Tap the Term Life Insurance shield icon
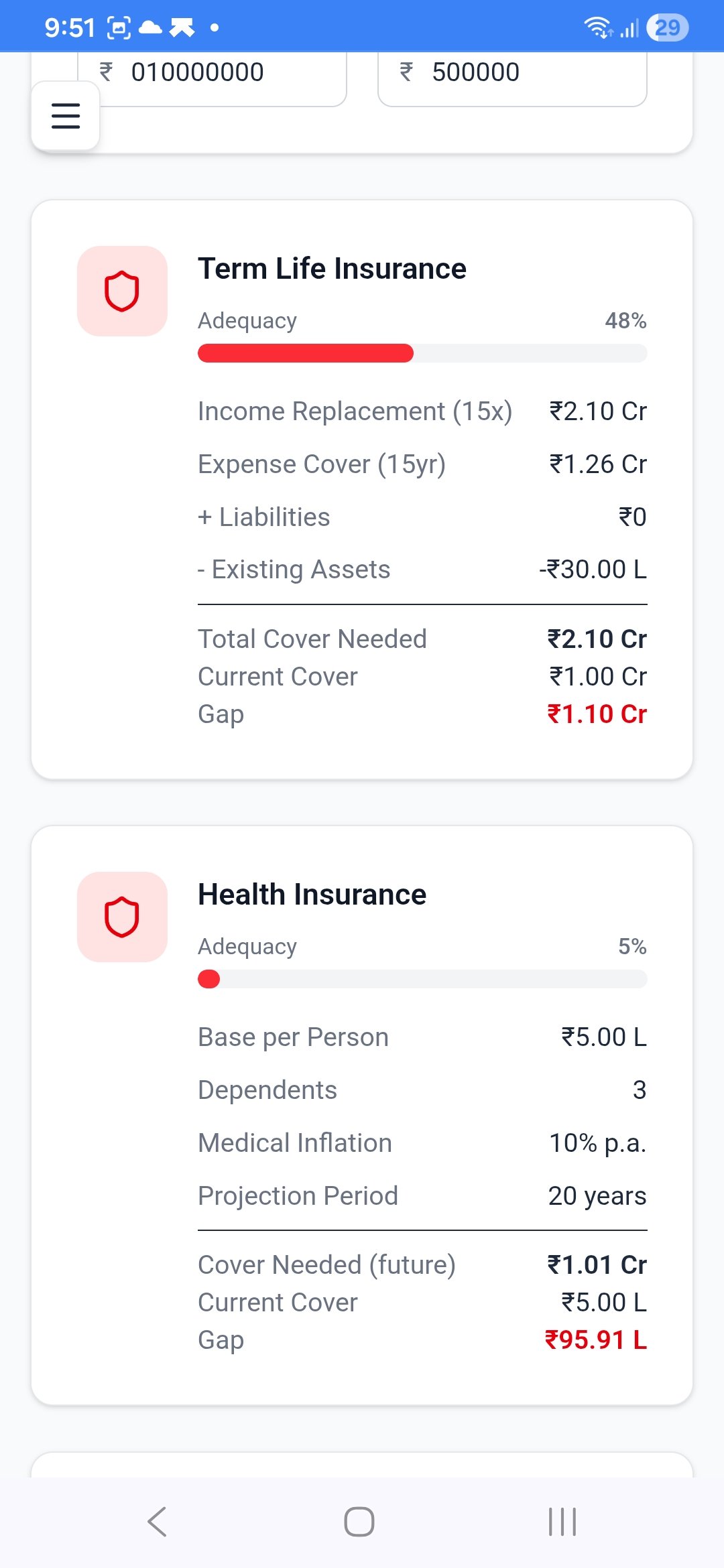Image resolution: width=724 pixels, height=1568 pixels. pyautogui.click(x=122, y=291)
